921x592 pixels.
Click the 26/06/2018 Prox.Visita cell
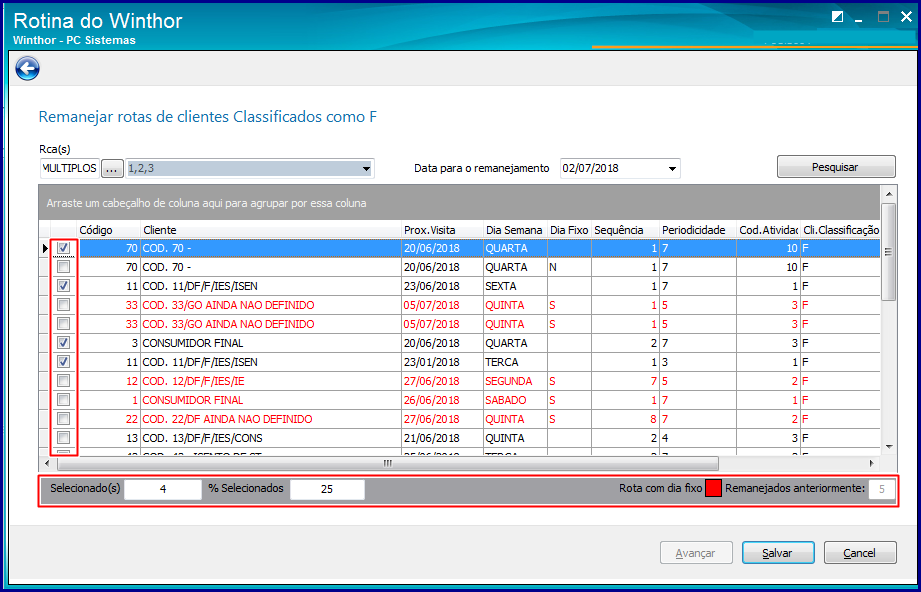coord(443,400)
